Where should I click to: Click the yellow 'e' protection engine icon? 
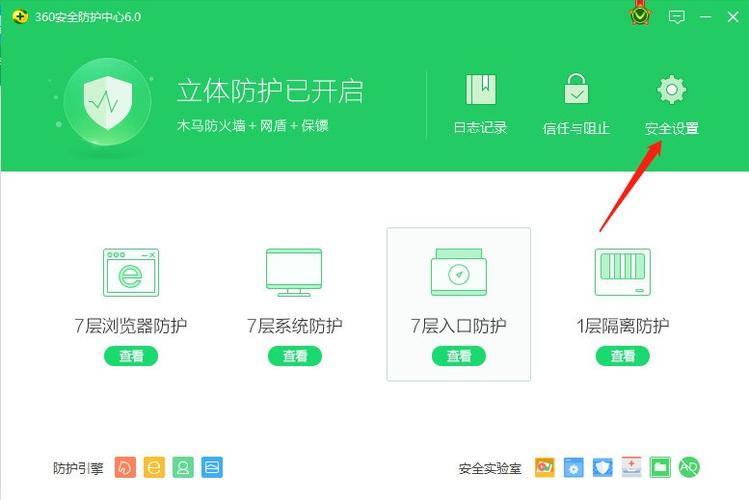[x=154, y=468]
